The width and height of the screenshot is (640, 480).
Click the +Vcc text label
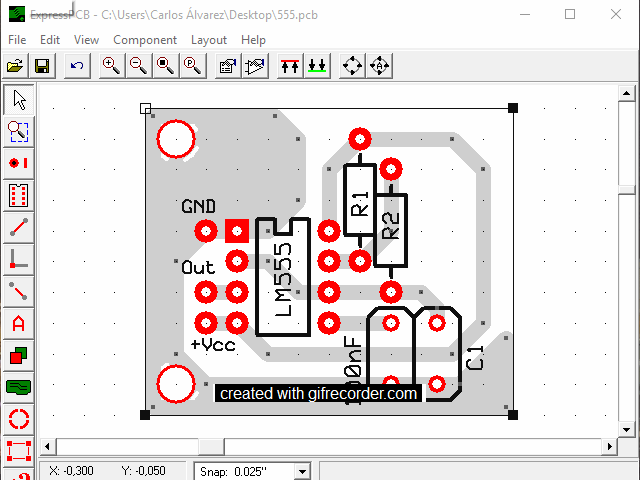coord(213,345)
